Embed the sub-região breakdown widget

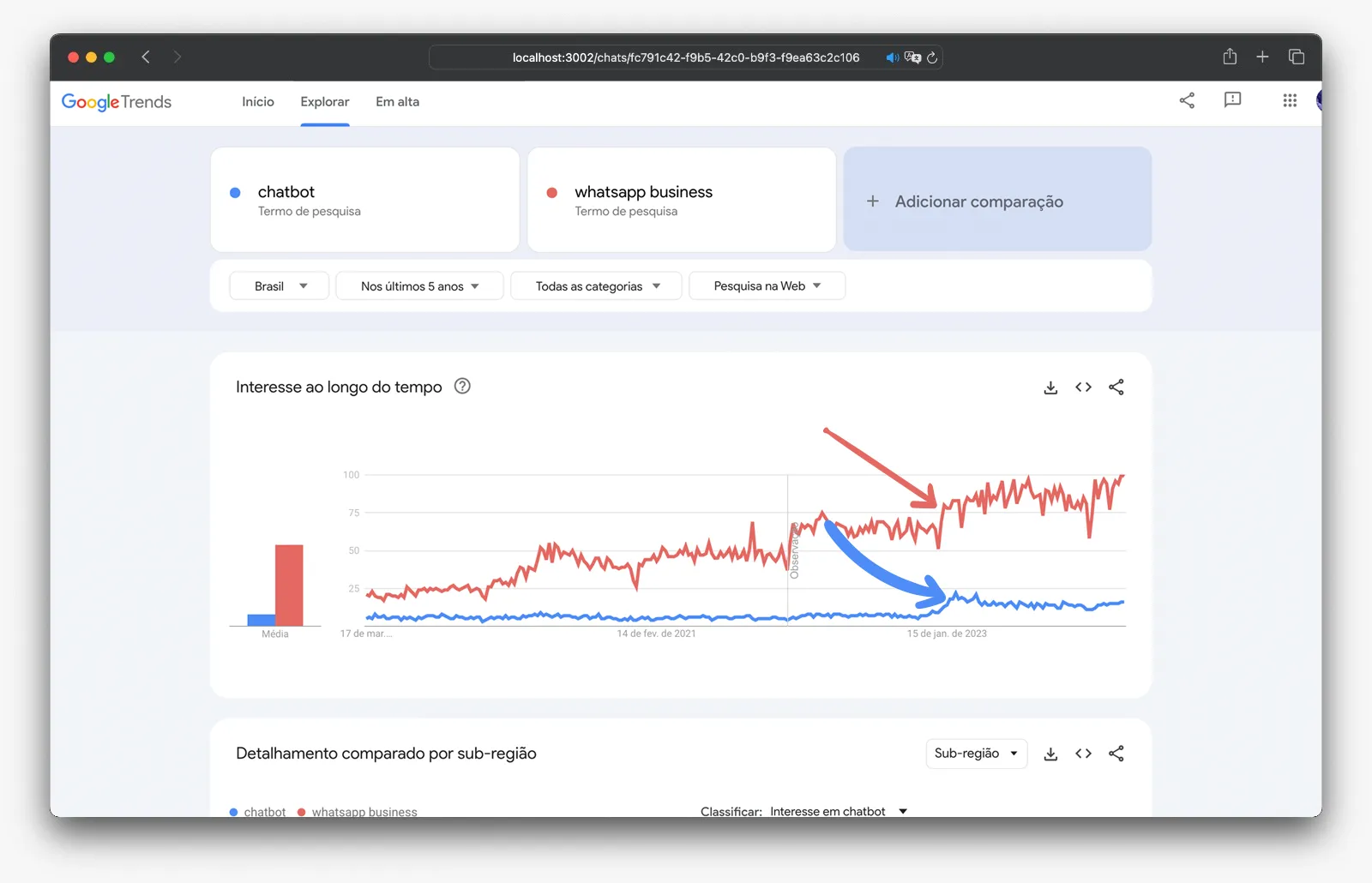1083,754
